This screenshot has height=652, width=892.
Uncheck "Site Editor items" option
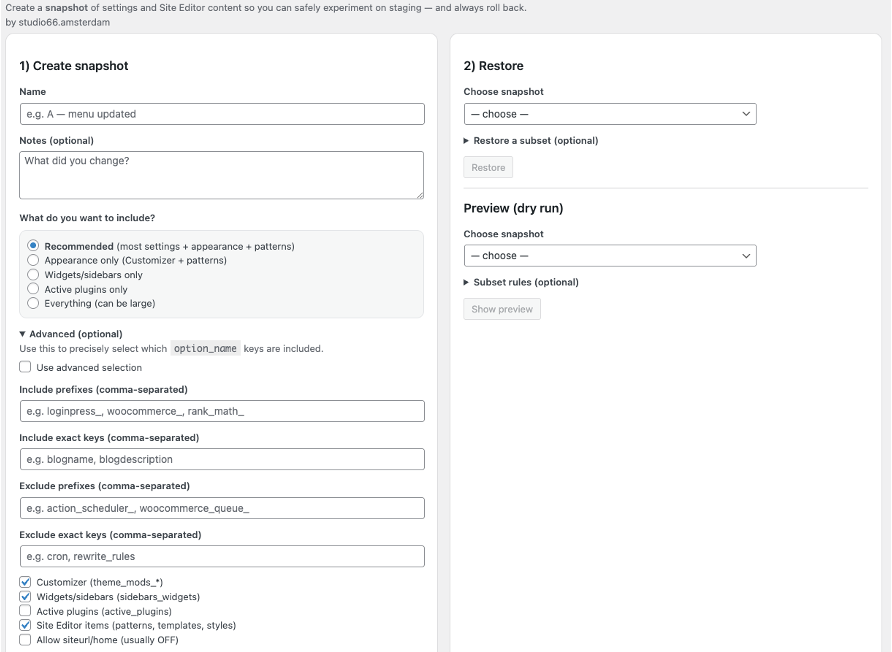tap(24, 625)
